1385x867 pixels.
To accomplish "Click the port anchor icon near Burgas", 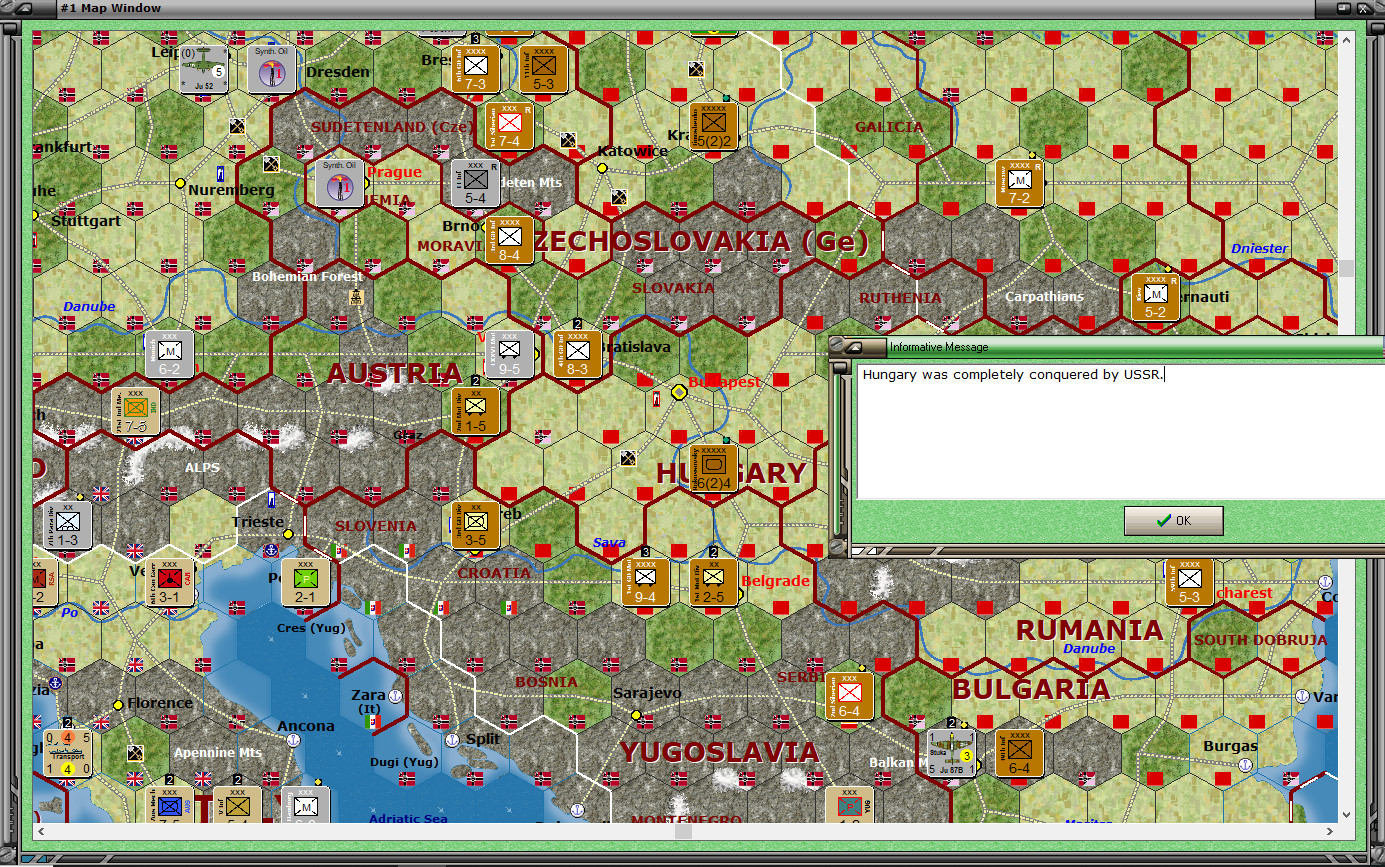I will coord(1245,764).
